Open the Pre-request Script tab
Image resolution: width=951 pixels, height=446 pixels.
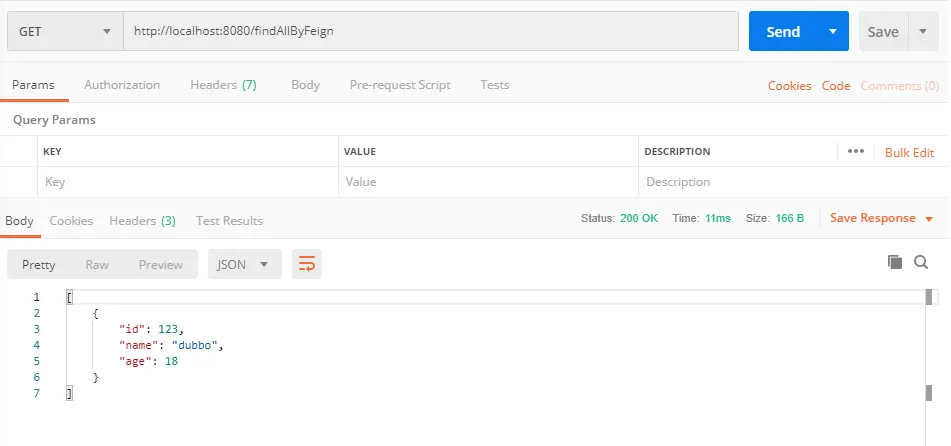click(x=400, y=85)
